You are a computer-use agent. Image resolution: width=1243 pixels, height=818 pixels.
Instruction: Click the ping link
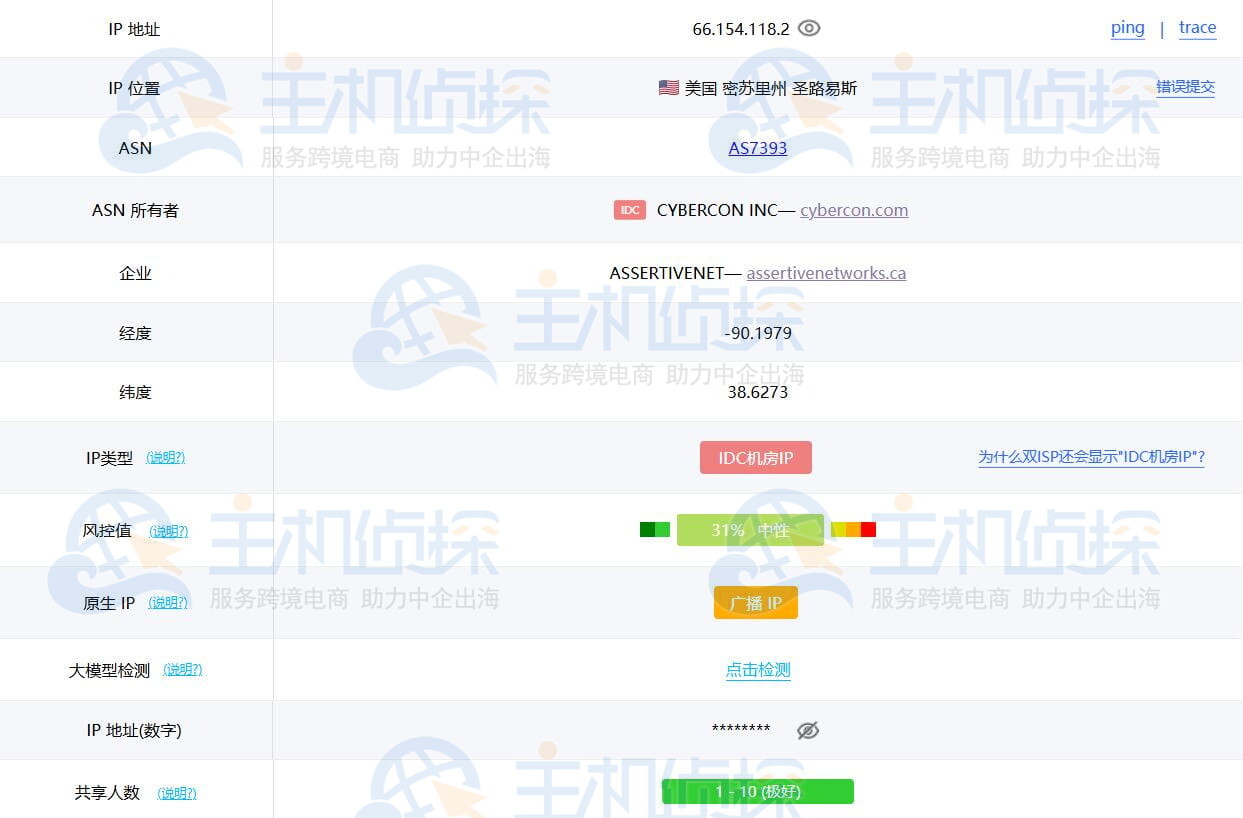(1127, 28)
